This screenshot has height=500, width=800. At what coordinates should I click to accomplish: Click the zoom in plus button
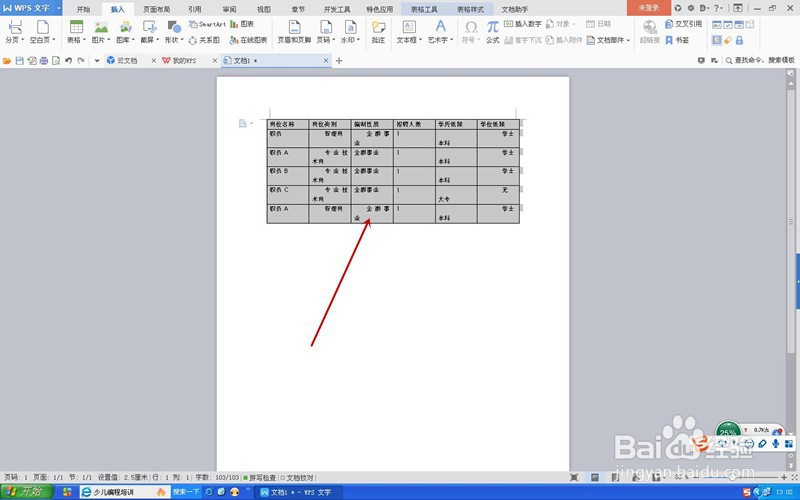tap(784, 478)
